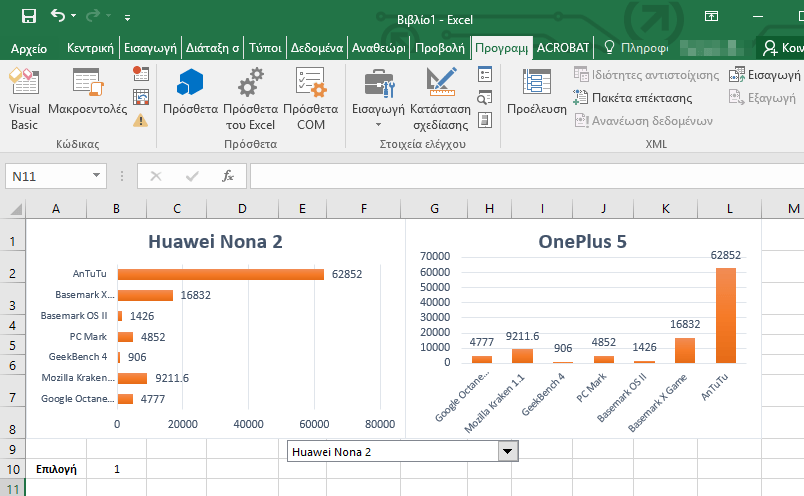The image size is (804, 496).
Task: Select cell B10 with value 1
Action: click(x=116, y=469)
